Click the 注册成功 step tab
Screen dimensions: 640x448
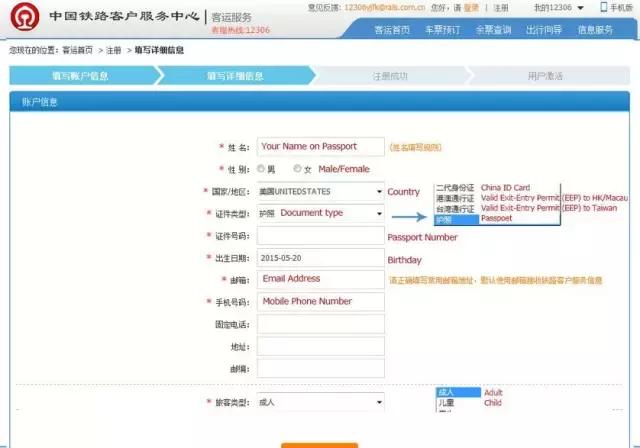coord(390,76)
